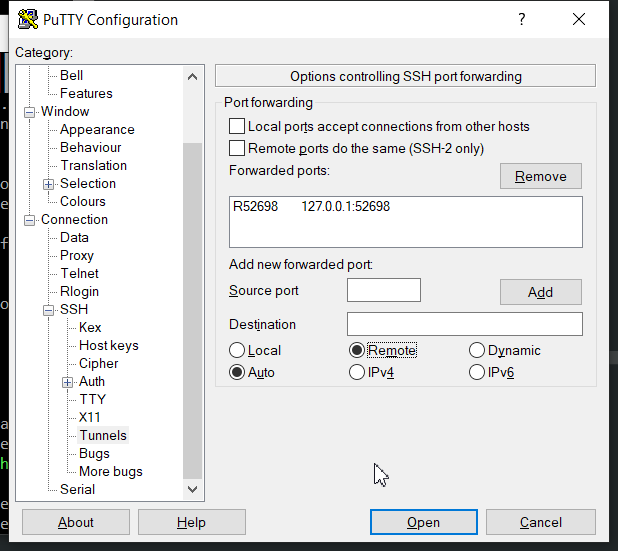Open the Cipher category

click(98, 364)
